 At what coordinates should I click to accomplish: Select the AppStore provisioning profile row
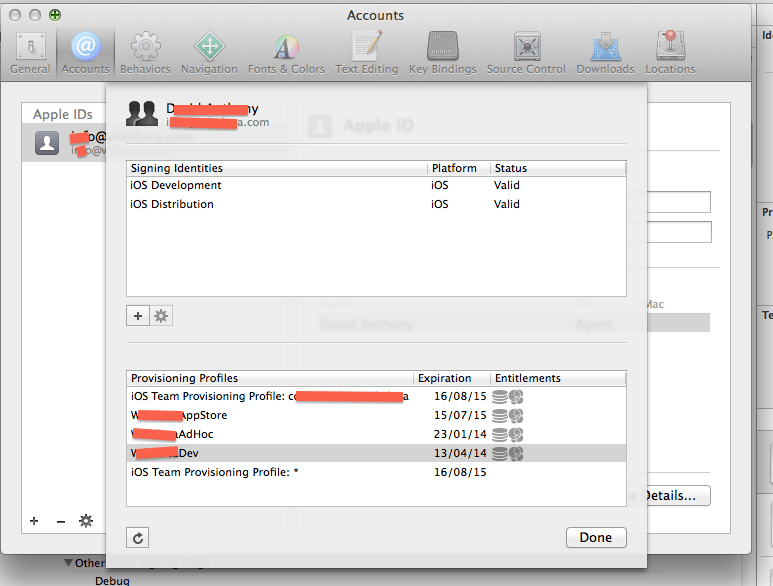click(x=376, y=415)
